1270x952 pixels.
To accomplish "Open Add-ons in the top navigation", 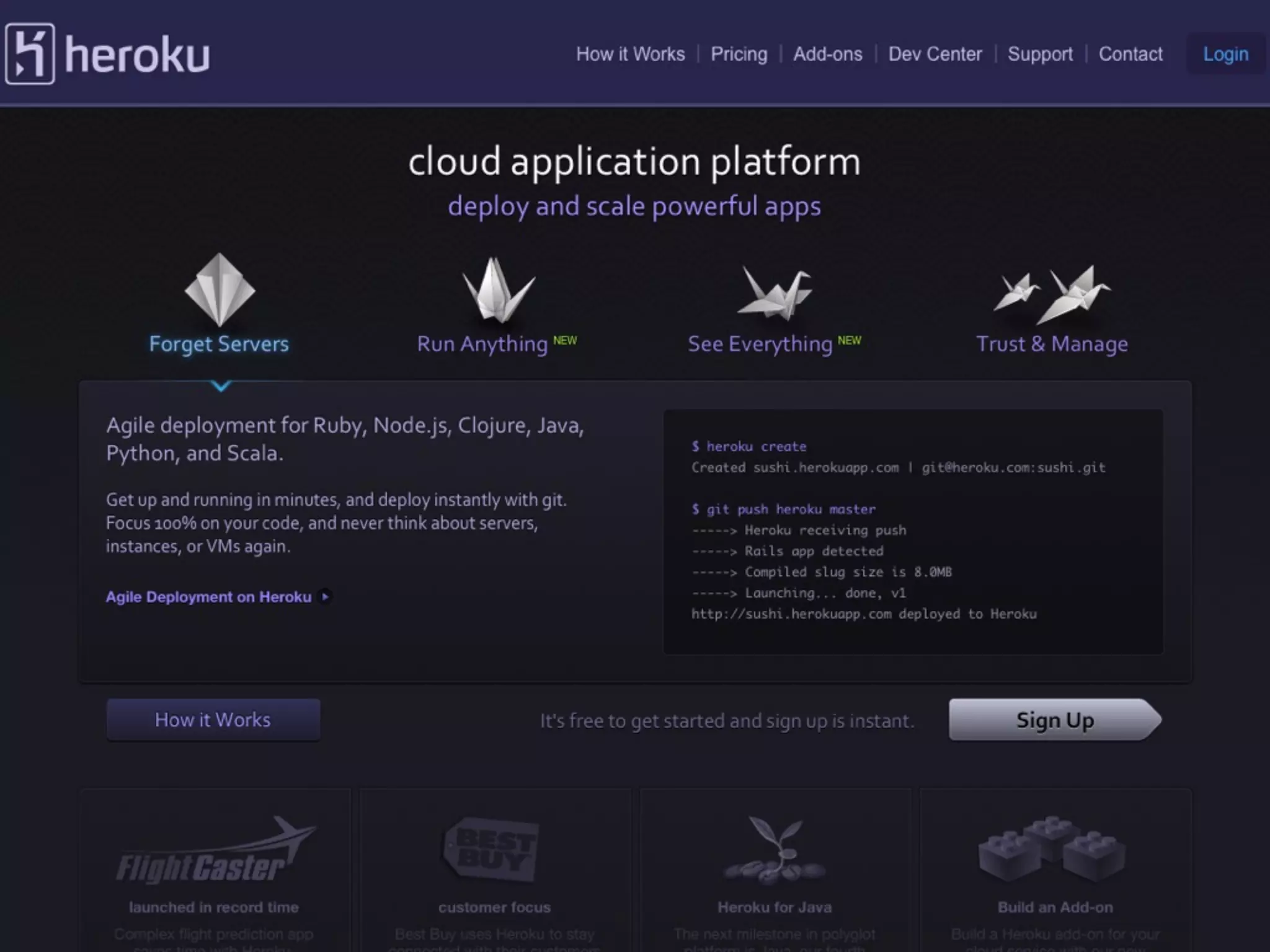I will 827,55.
